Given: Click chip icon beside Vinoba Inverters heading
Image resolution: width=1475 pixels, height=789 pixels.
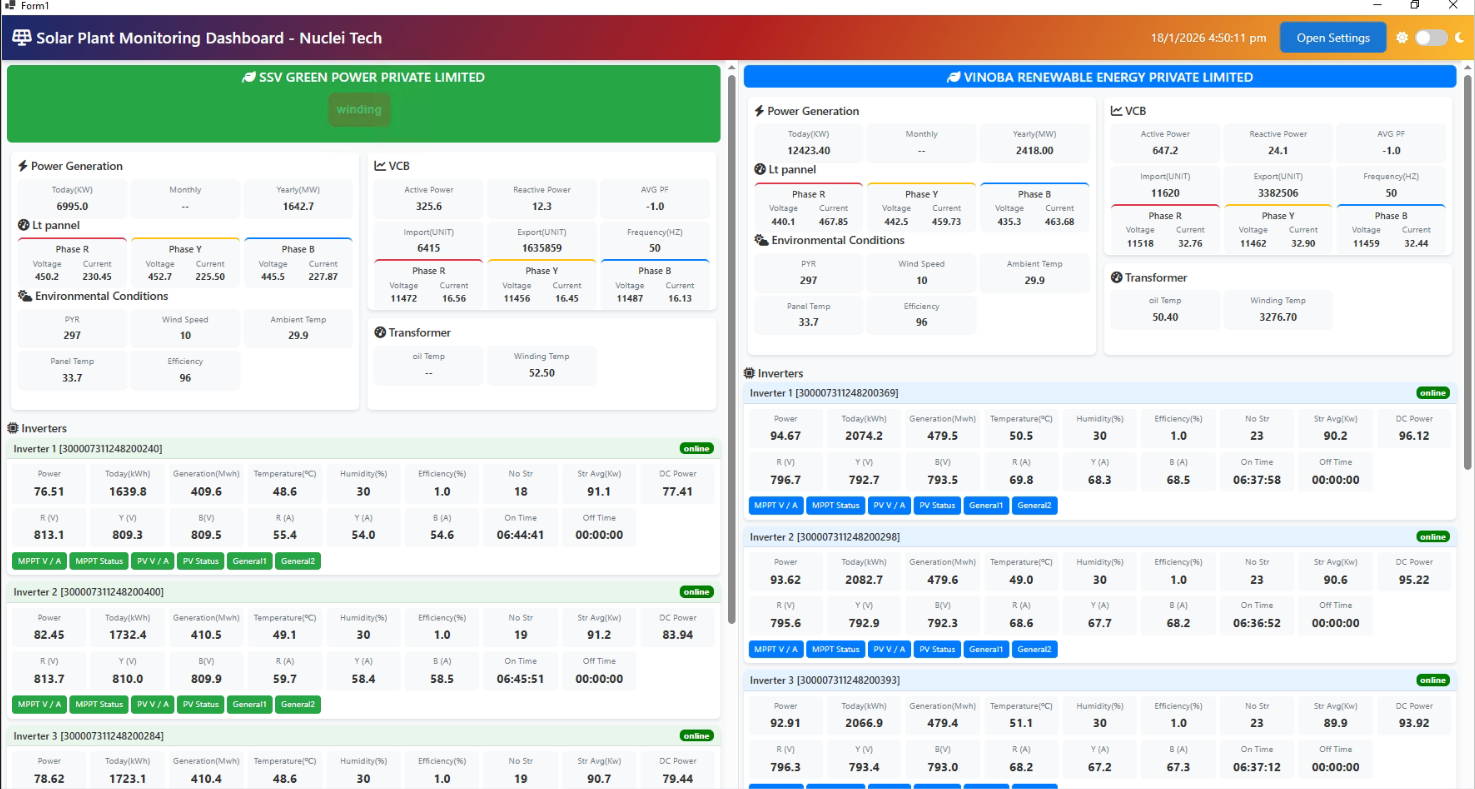Looking at the screenshot, I should click(749, 373).
